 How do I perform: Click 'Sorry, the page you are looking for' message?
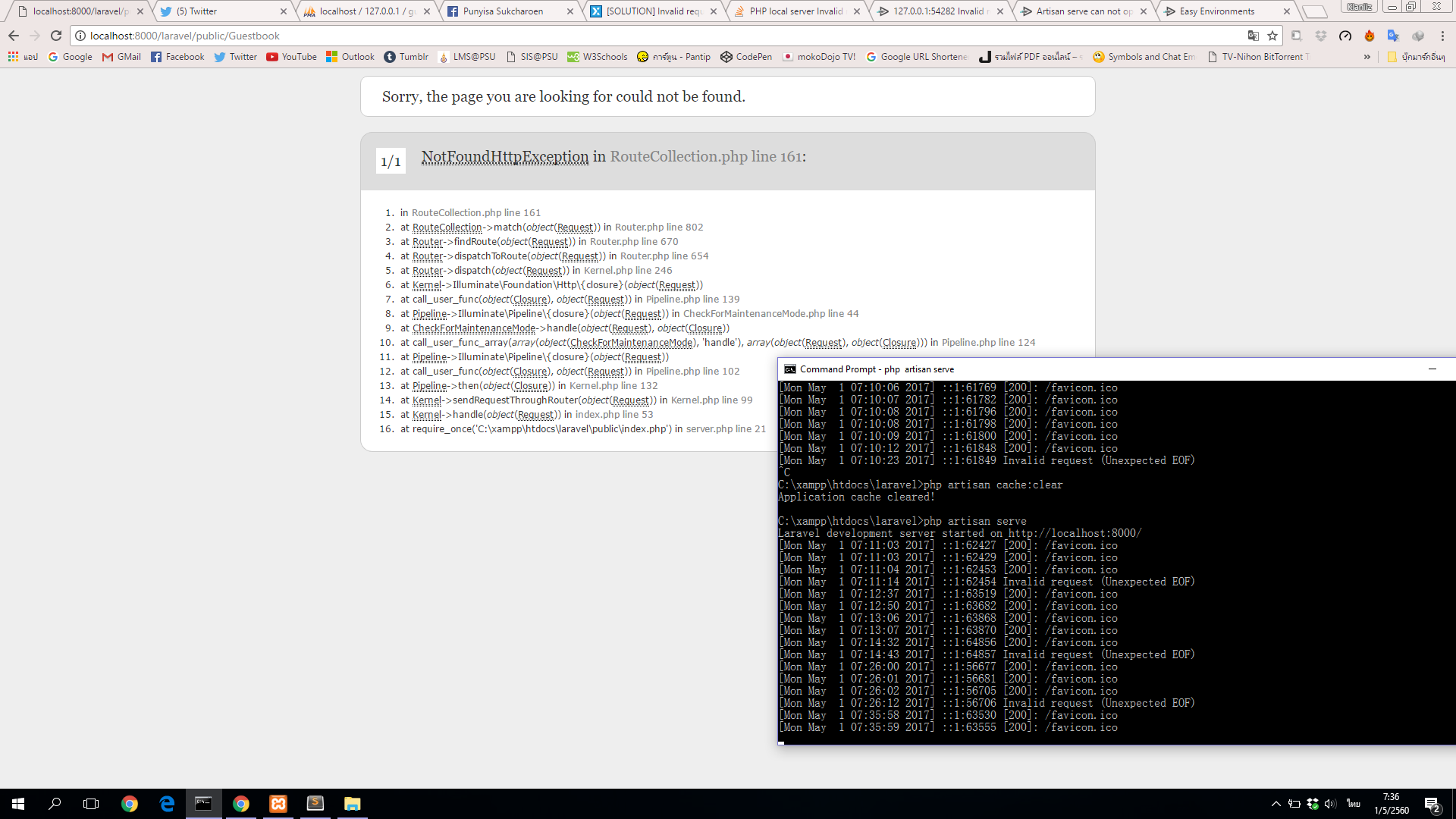(x=564, y=96)
